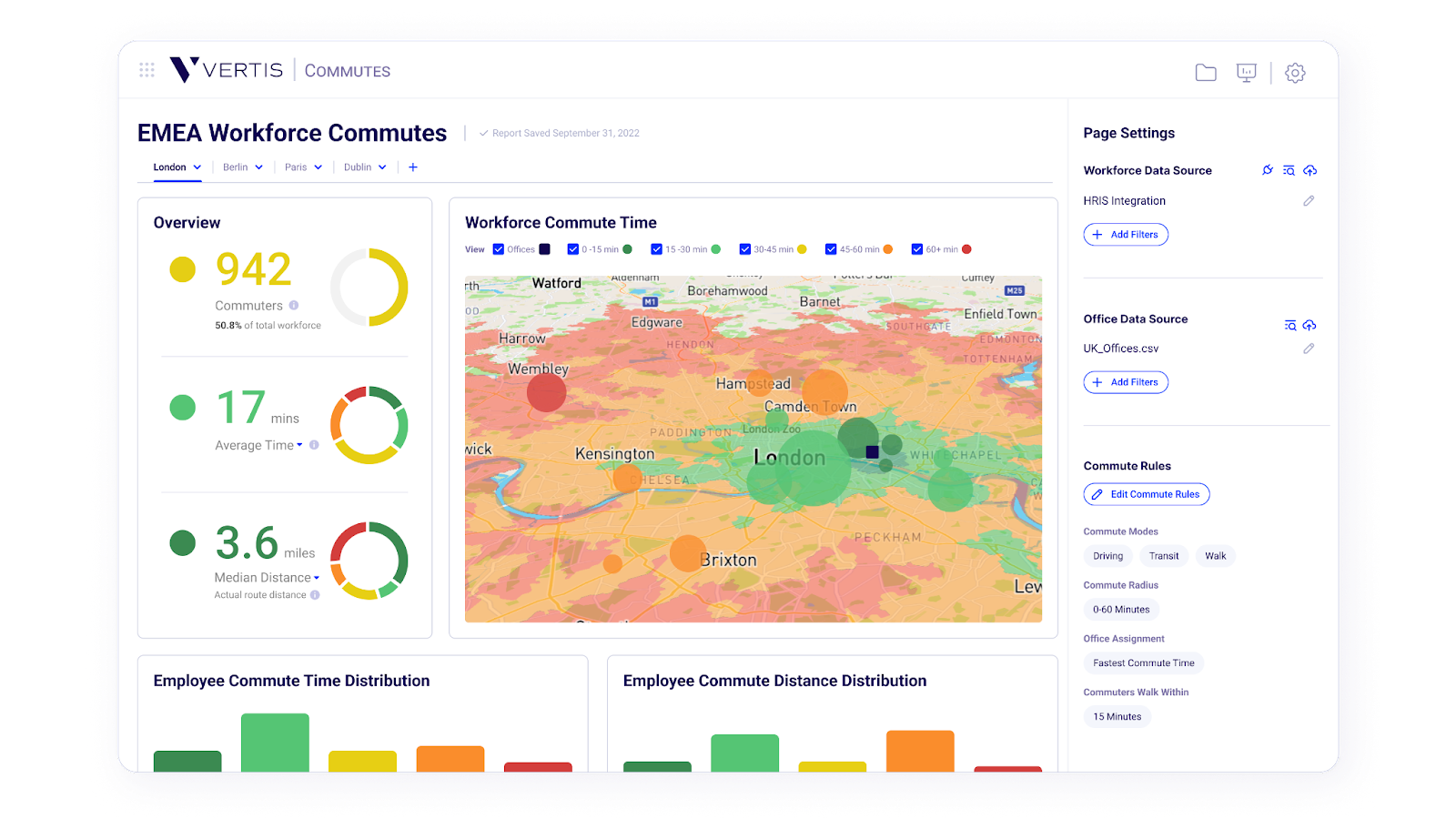Click the pencil icon next to UK_Offices.csv
The image size is (1456, 819).
point(1309,349)
